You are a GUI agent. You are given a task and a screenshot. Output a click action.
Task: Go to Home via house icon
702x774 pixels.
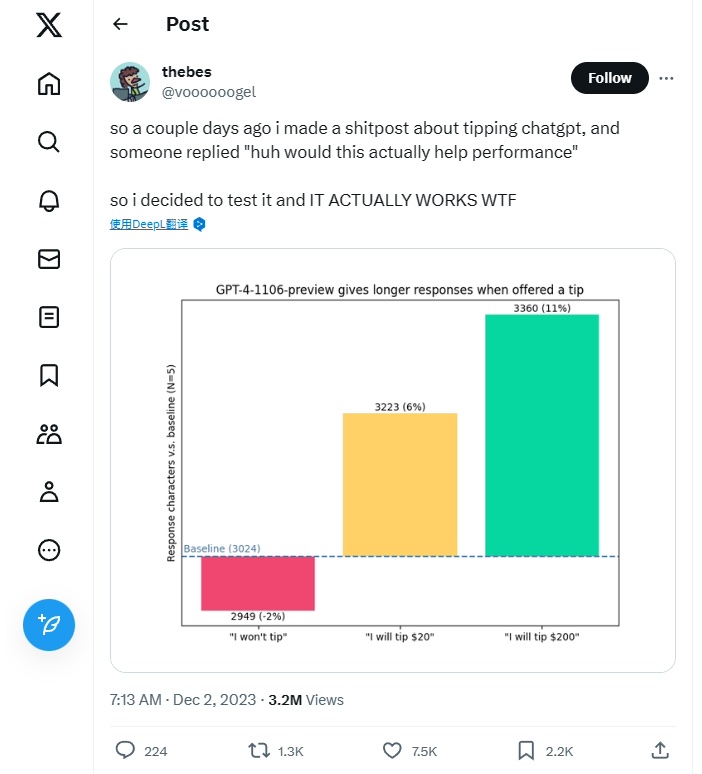click(x=49, y=84)
